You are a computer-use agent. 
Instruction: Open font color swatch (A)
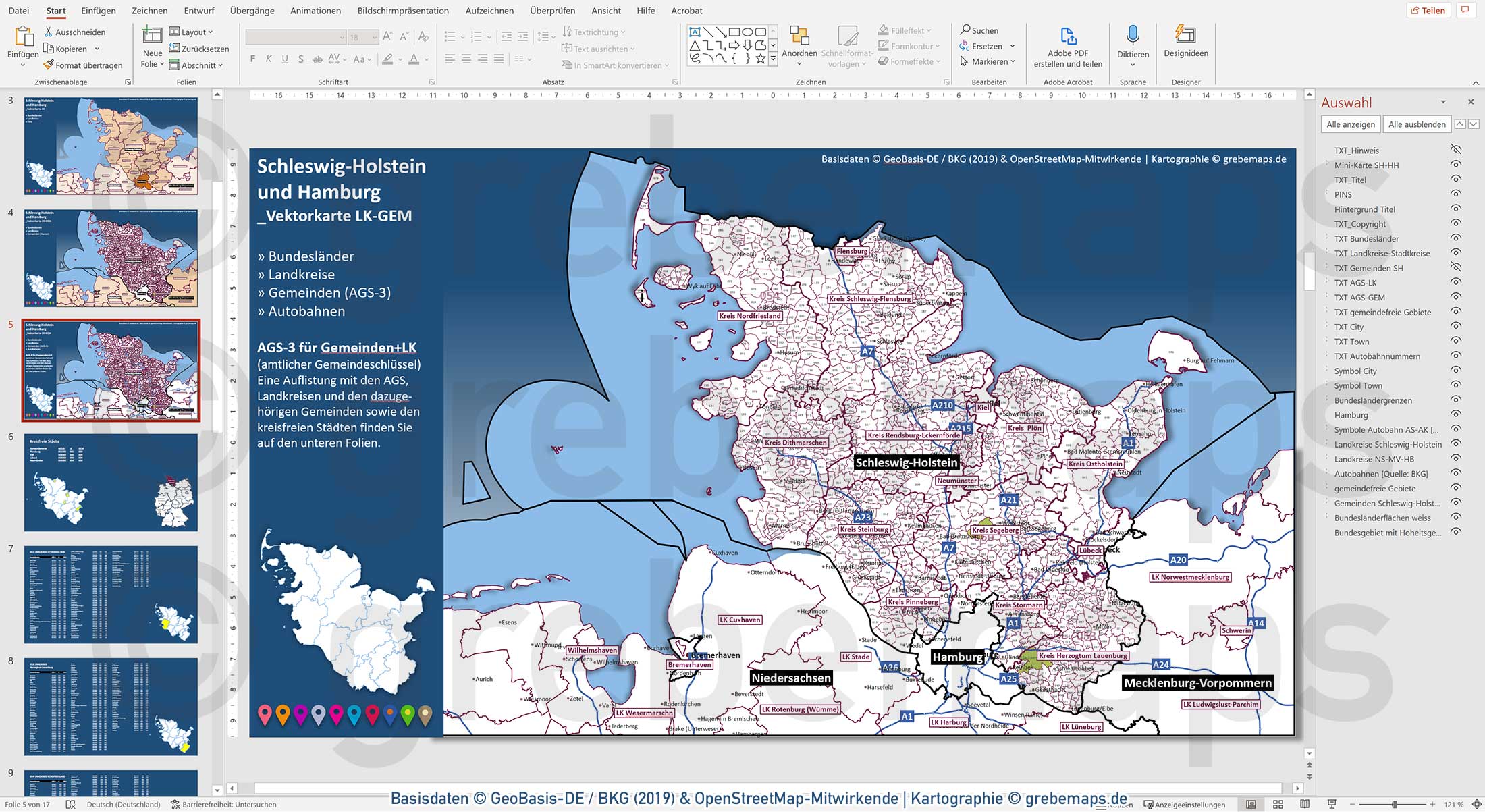(x=414, y=59)
